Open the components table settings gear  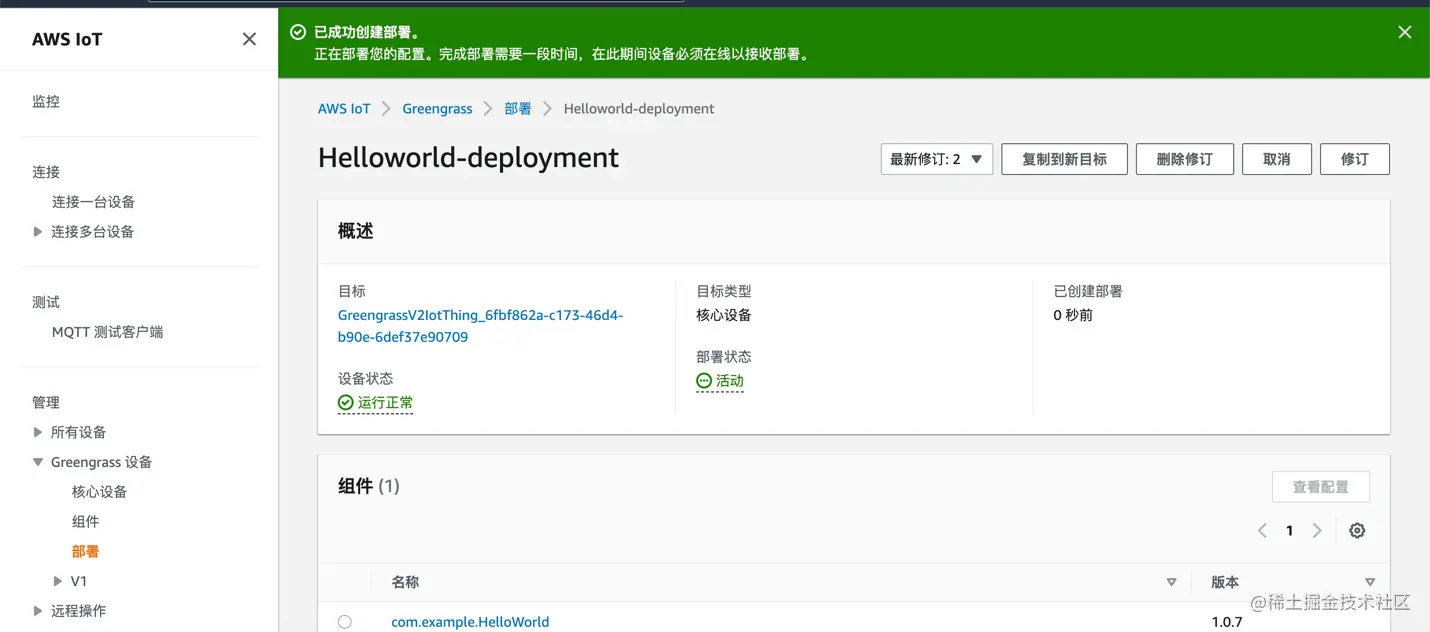point(1356,531)
